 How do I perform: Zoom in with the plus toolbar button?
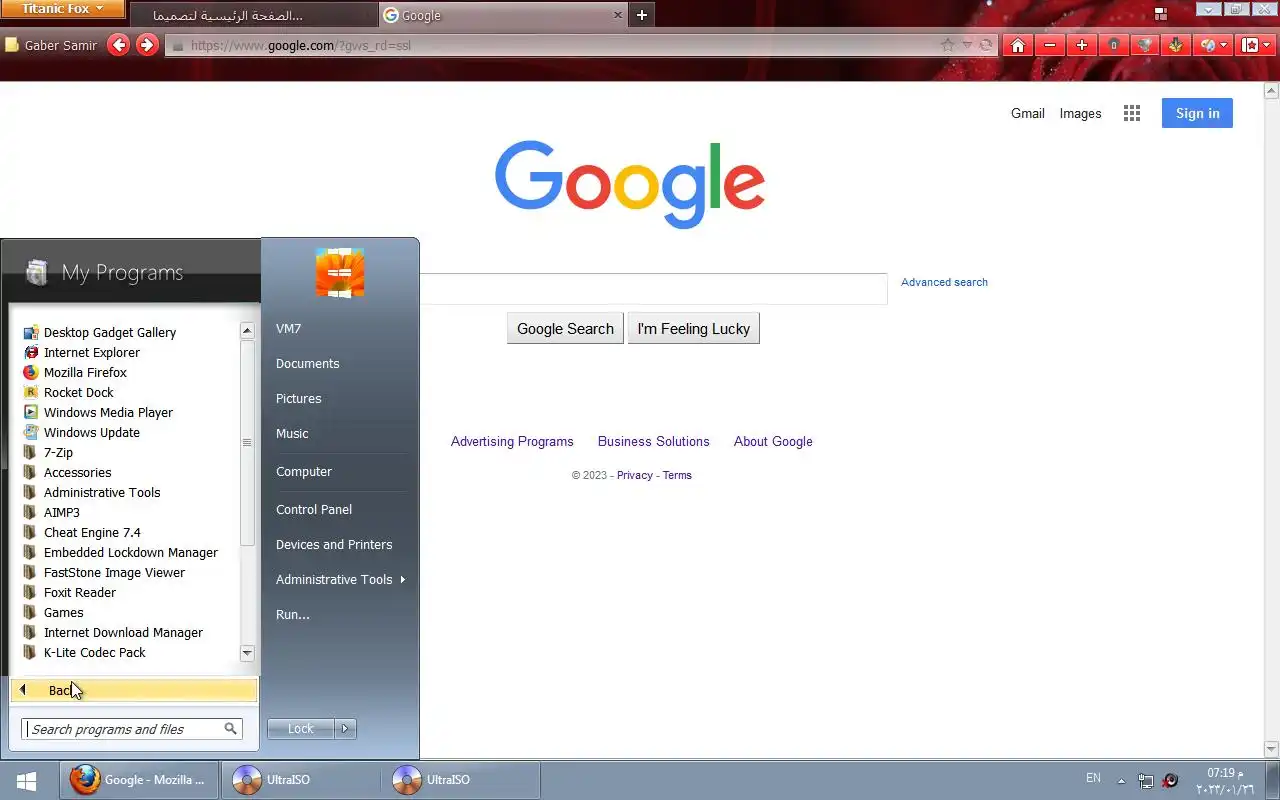click(1081, 45)
